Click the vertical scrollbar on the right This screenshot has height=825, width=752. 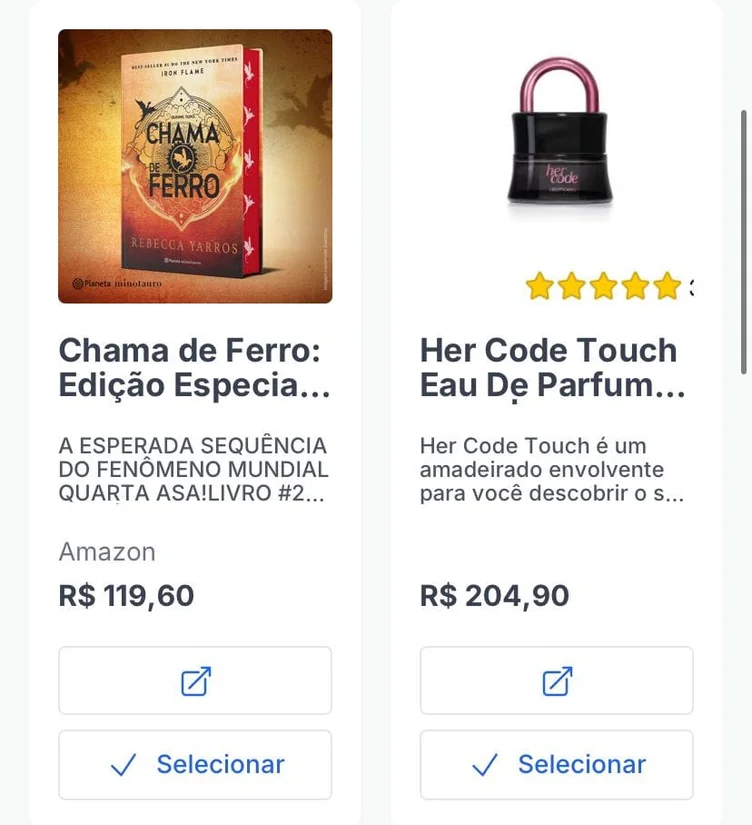click(x=742, y=240)
